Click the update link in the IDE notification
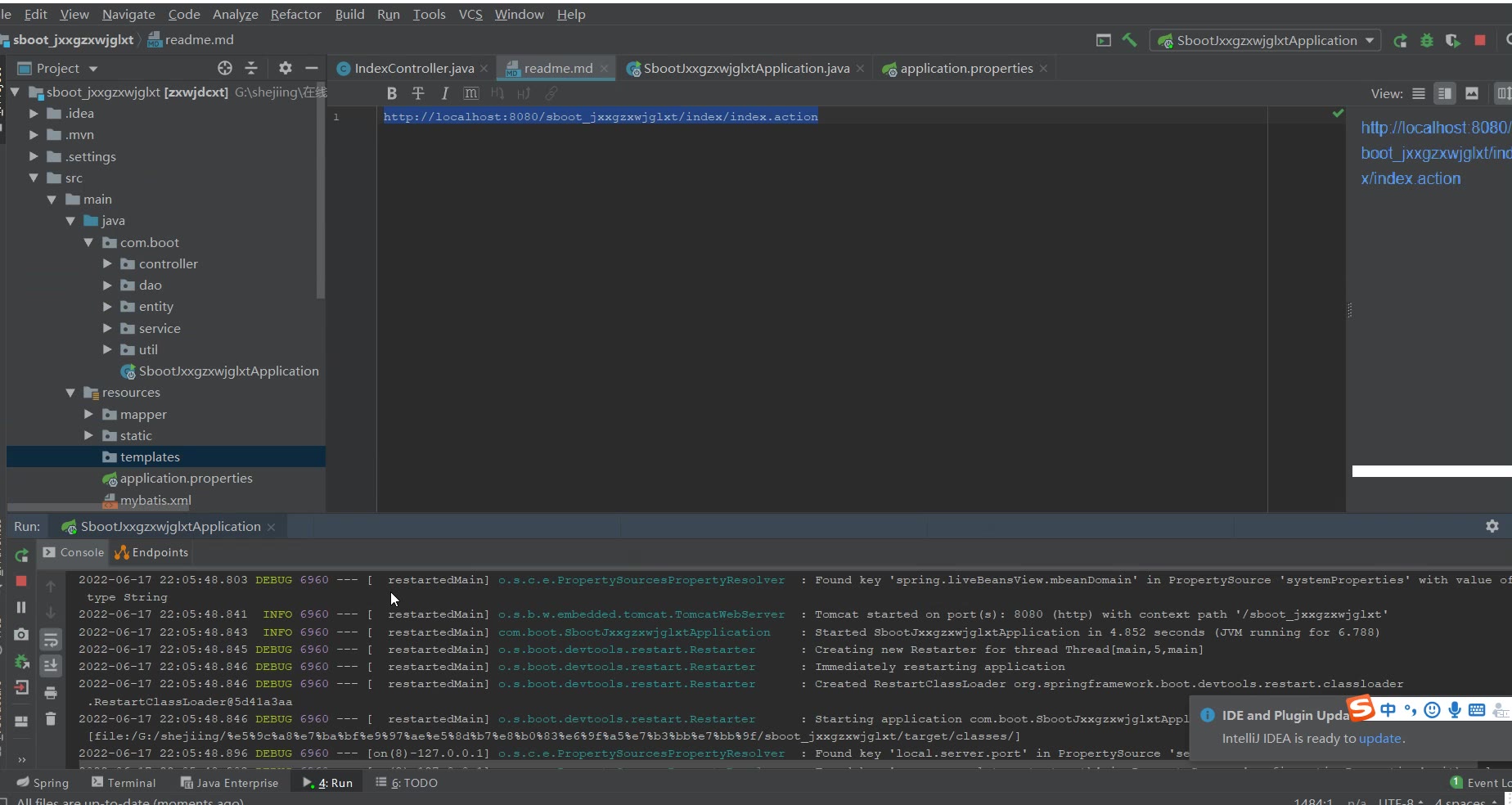This screenshot has width=1512, height=805. [x=1379, y=738]
